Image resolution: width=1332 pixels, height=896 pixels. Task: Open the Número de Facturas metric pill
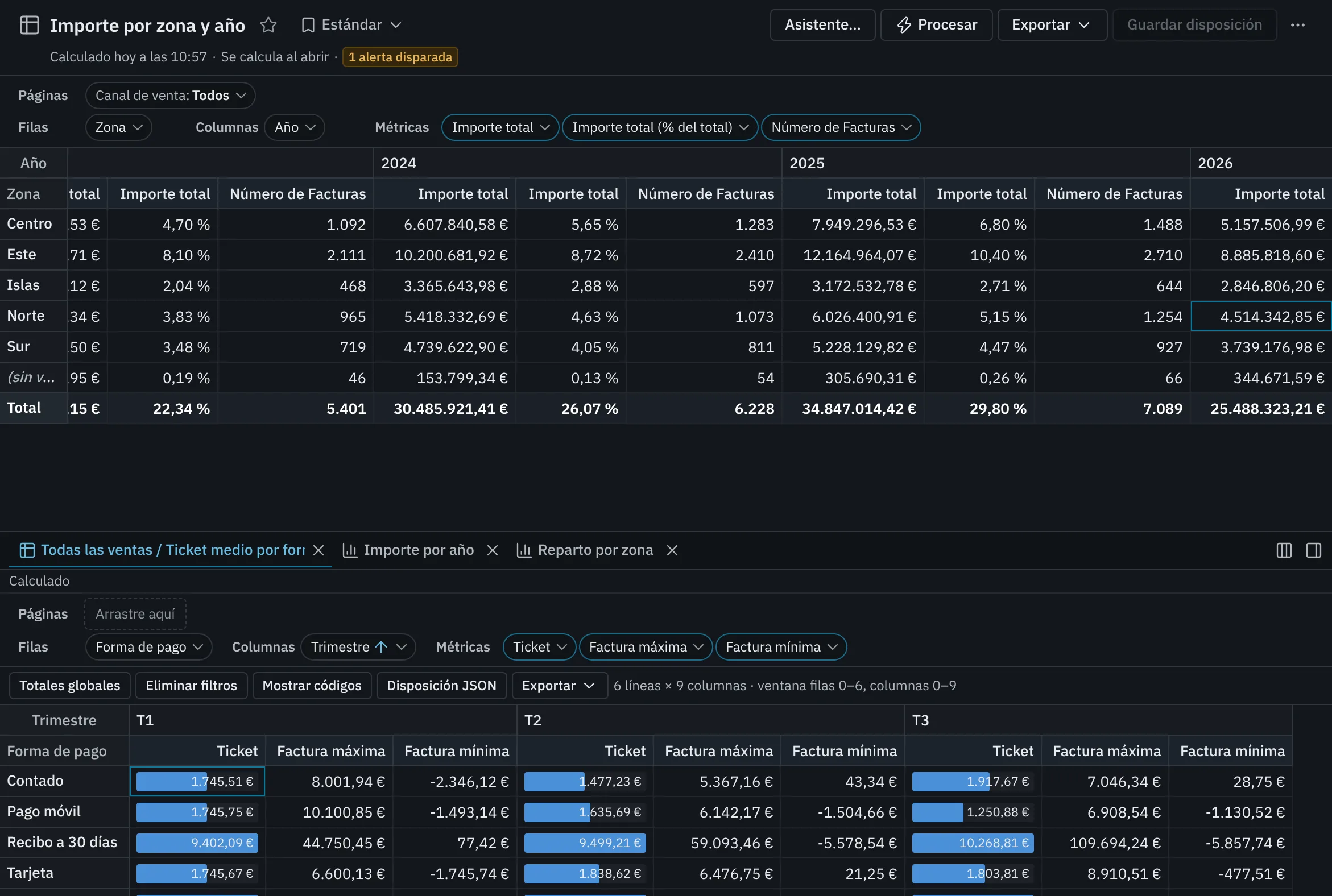(x=841, y=127)
